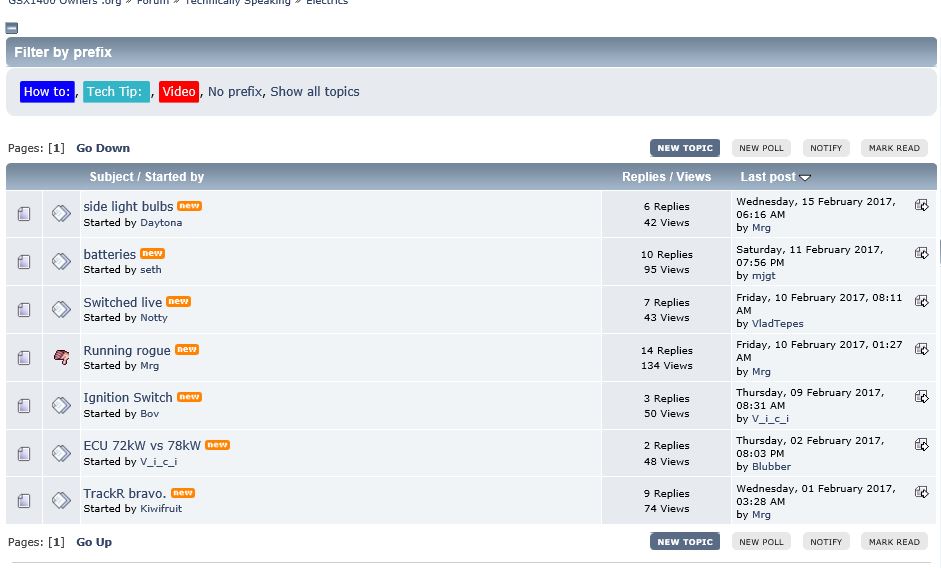Open the ECU 72kW vs 78kW topic
Viewport: 941px width, 568px height.
pyautogui.click(x=142, y=446)
